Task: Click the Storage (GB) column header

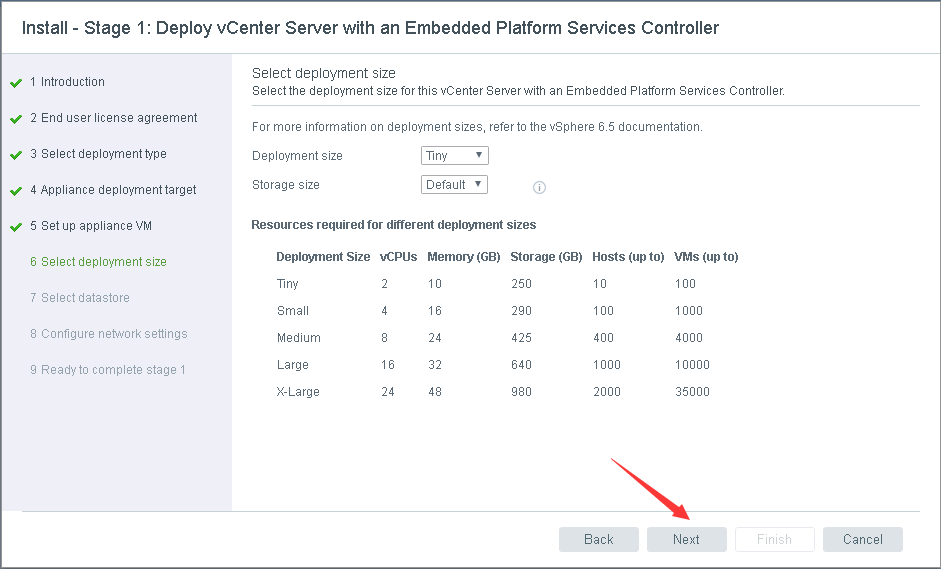Action: (x=546, y=257)
